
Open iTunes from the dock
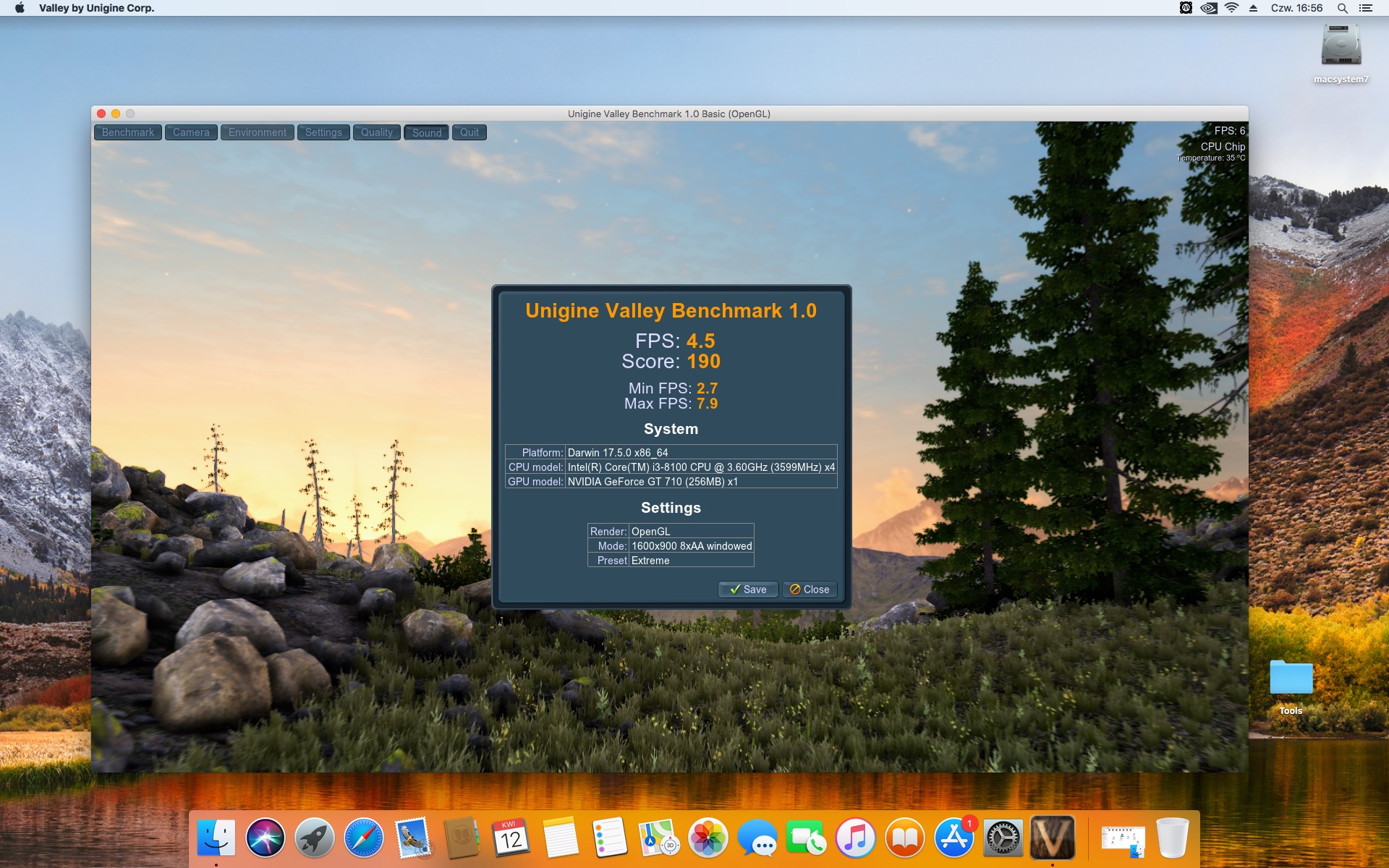point(855,838)
